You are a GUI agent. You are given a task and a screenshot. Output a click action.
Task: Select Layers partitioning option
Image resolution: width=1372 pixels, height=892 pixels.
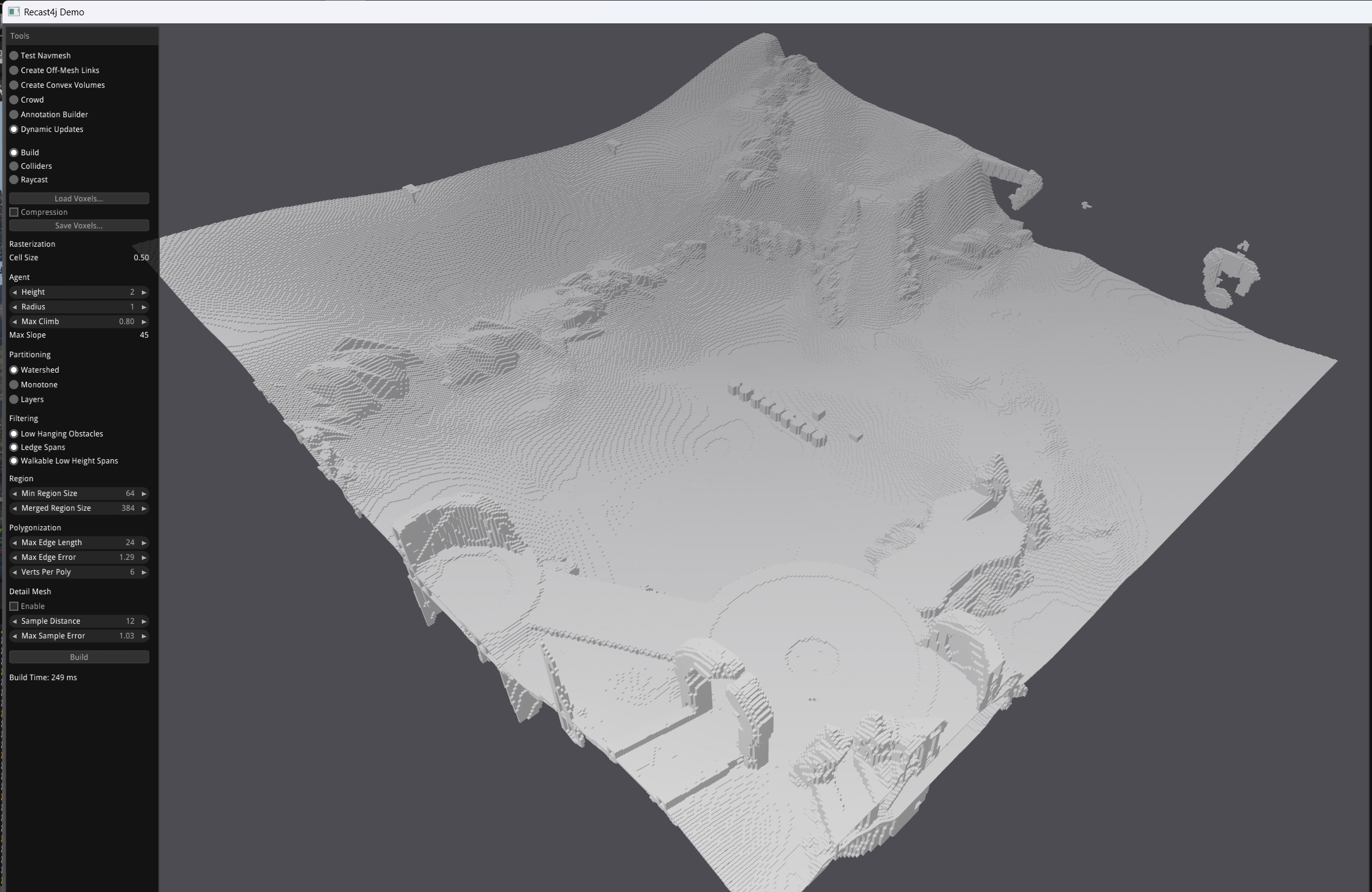pyautogui.click(x=14, y=400)
